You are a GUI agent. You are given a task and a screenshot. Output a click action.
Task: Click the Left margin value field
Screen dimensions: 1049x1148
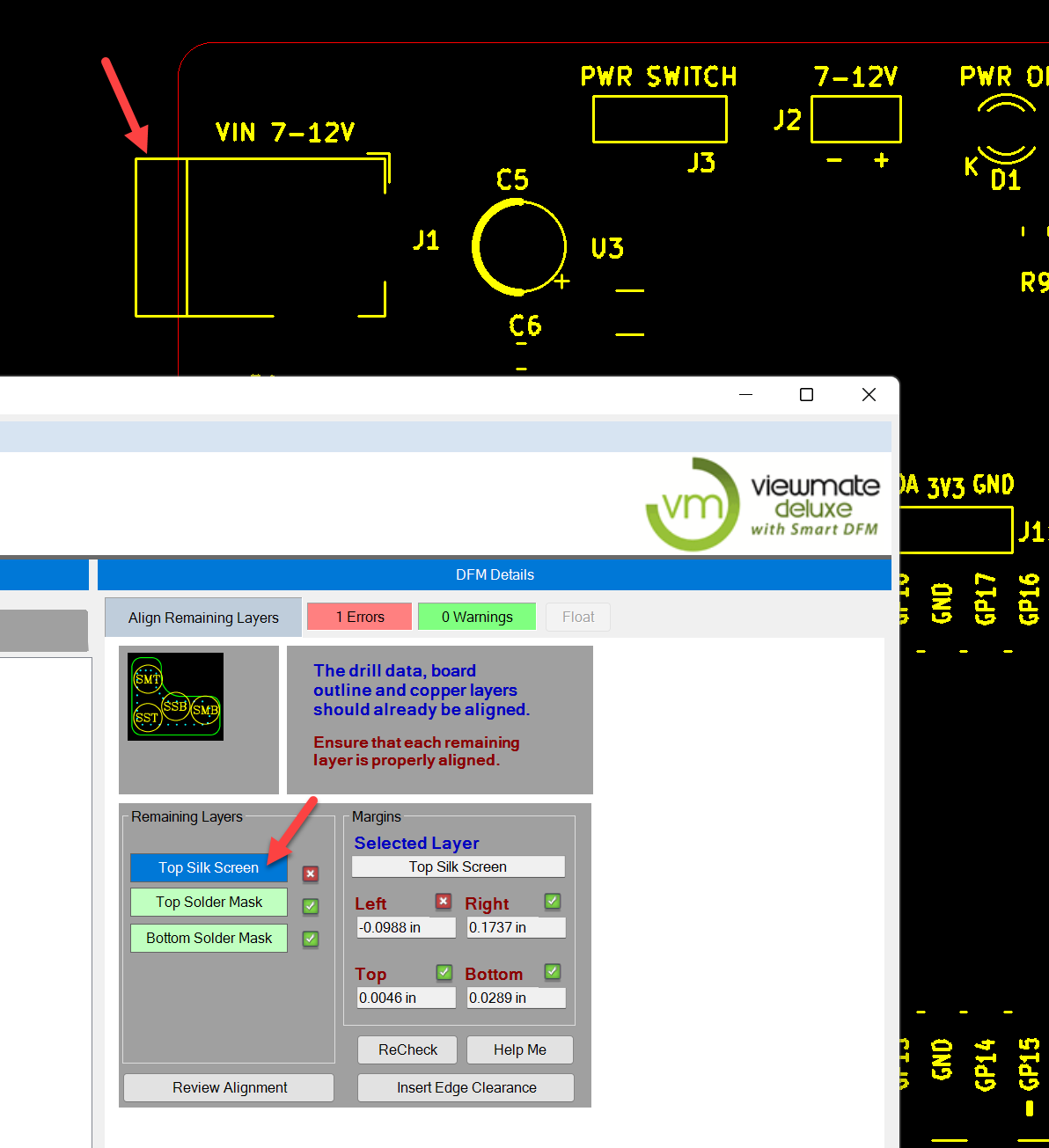(406, 927)
